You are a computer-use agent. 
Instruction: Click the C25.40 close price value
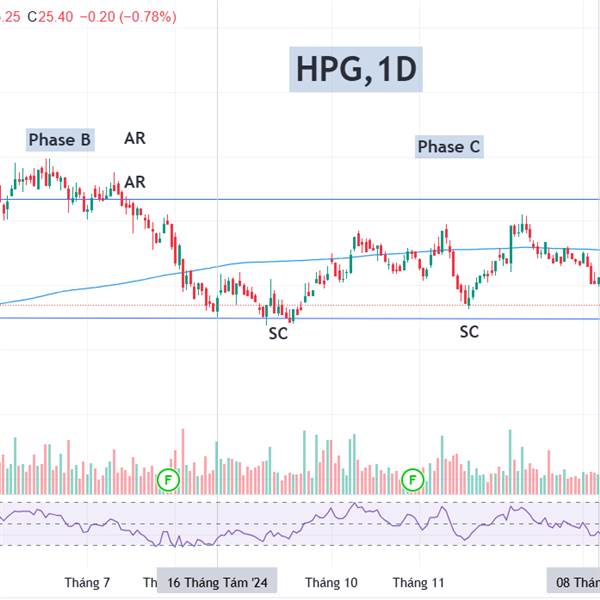point(50,17)
